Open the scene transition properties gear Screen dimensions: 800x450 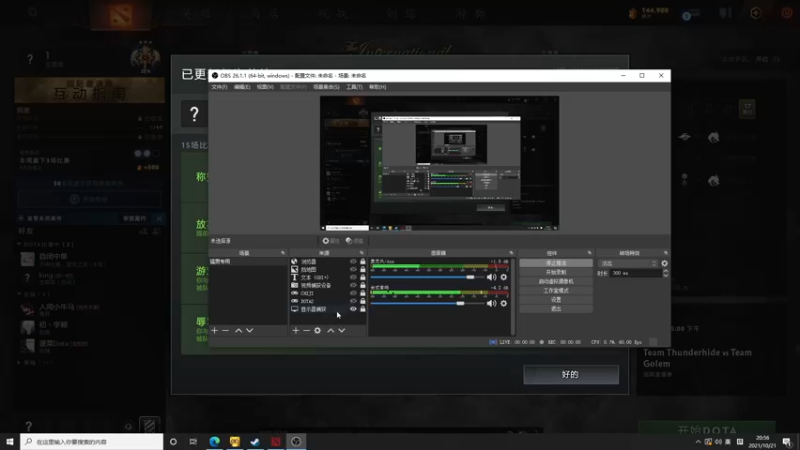coord(664,263)
